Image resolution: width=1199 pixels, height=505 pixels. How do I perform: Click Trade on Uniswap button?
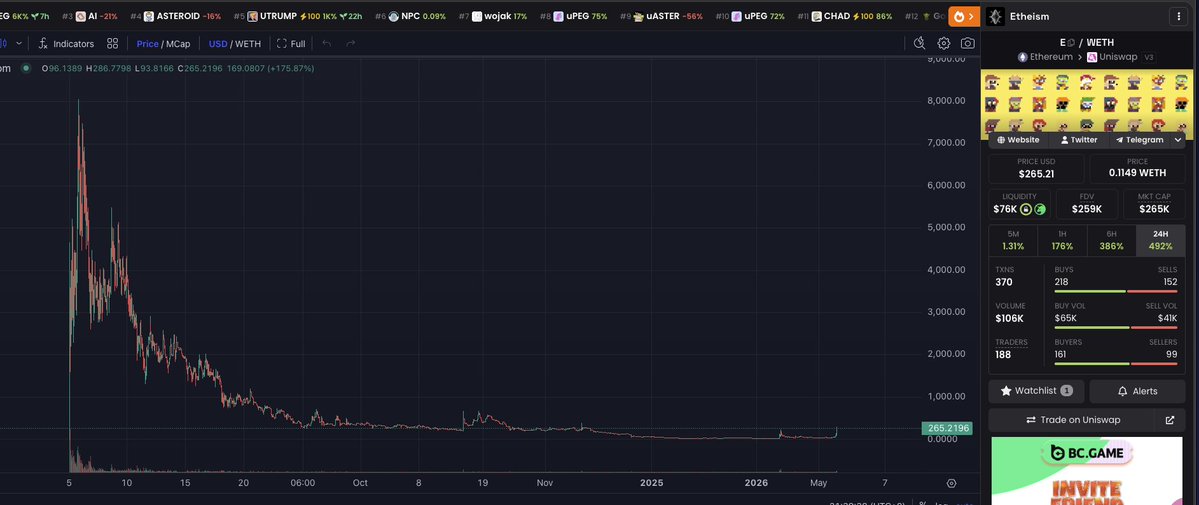pos(1072,420)
